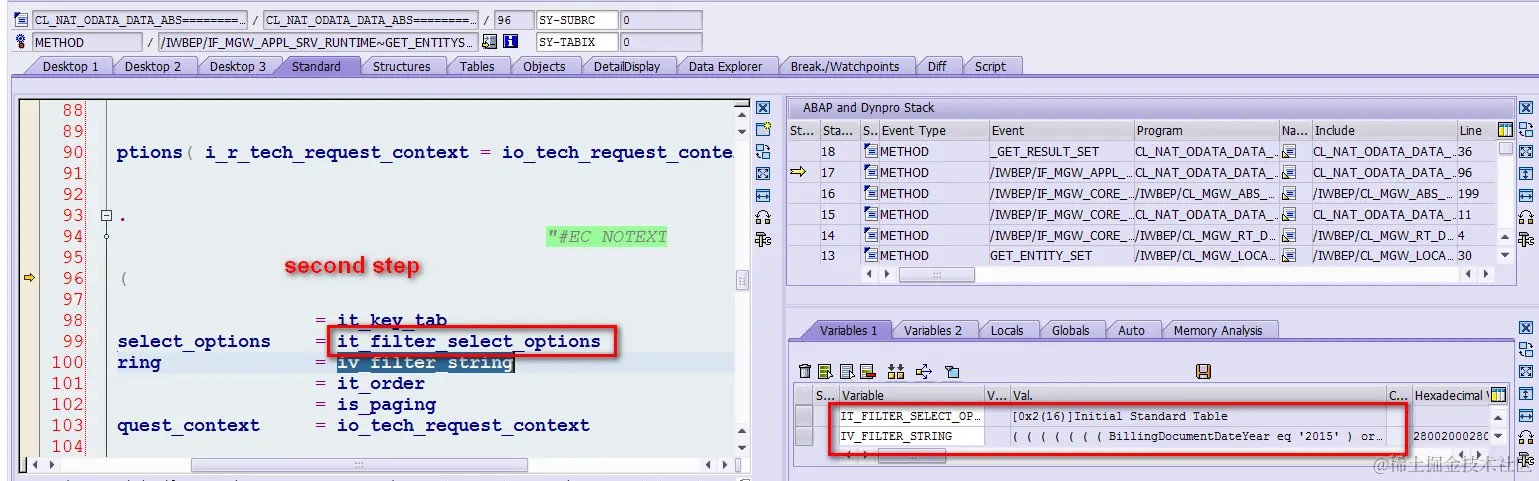
Task: Switch to Globals tab
Action: coord(1070,330)
